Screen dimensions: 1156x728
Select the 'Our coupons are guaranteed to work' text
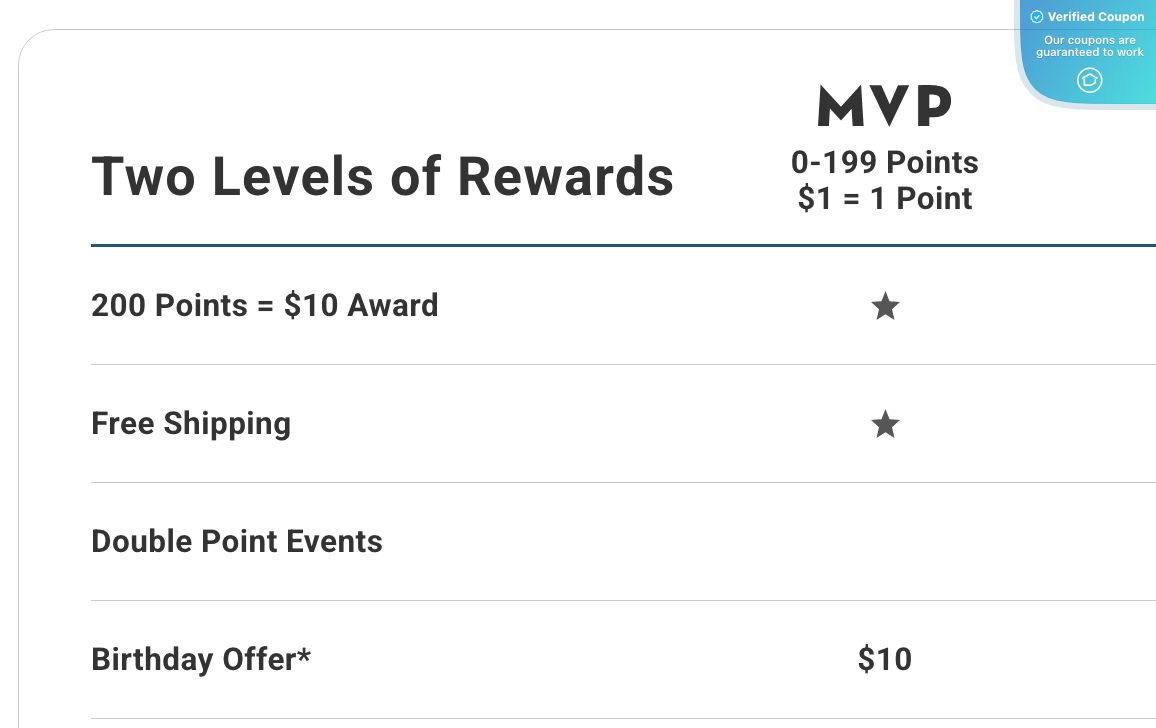[x=1089, y=46]
